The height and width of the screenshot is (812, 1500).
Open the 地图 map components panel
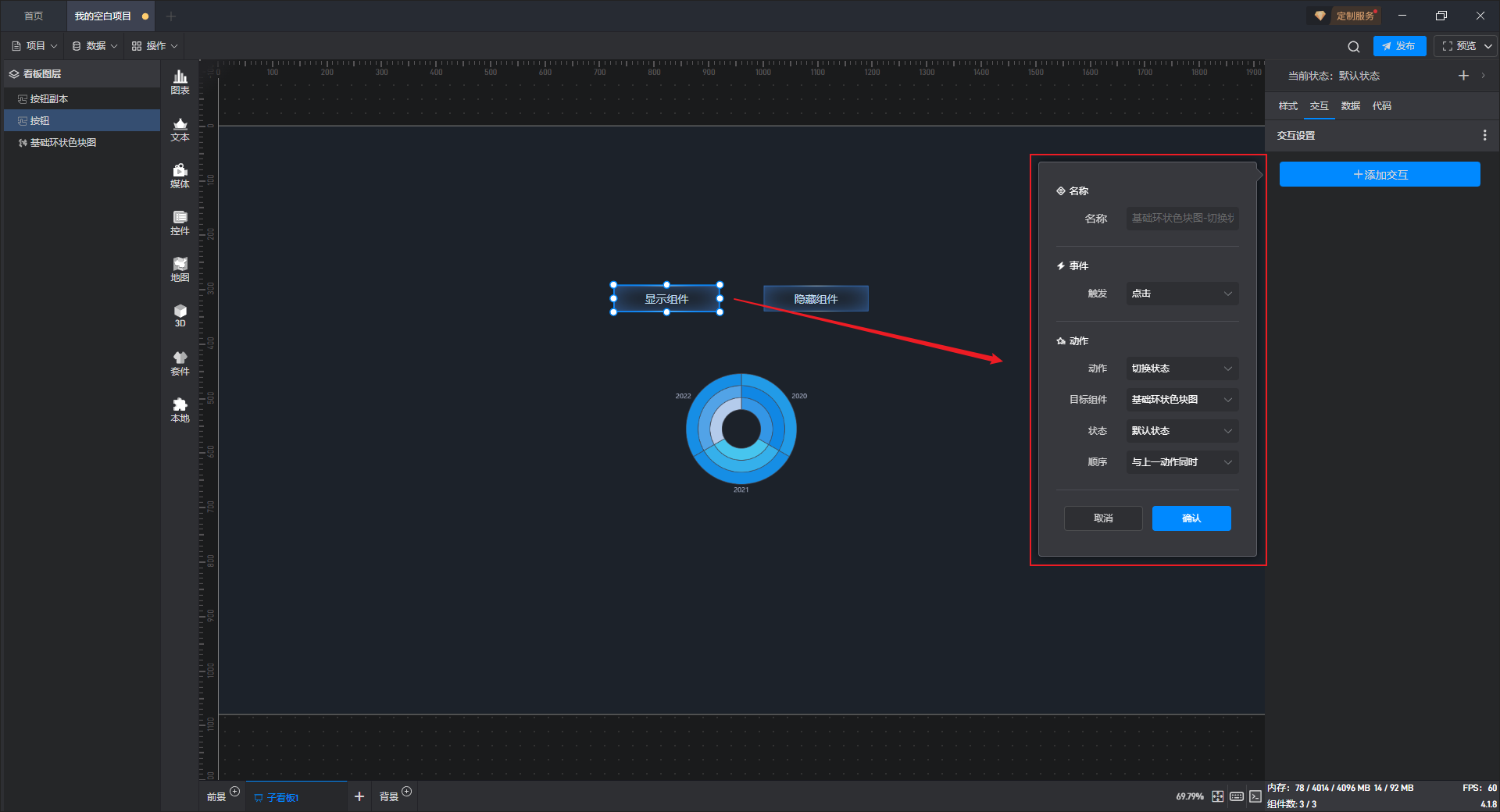pyautogui.click(x=180, y=269)
